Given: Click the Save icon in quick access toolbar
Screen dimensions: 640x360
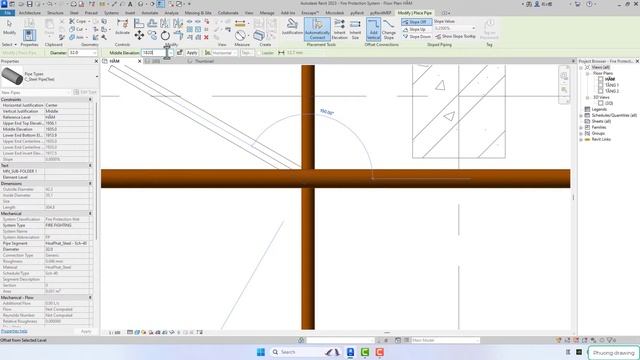Looking at the screenshot, I should point(29,4).
